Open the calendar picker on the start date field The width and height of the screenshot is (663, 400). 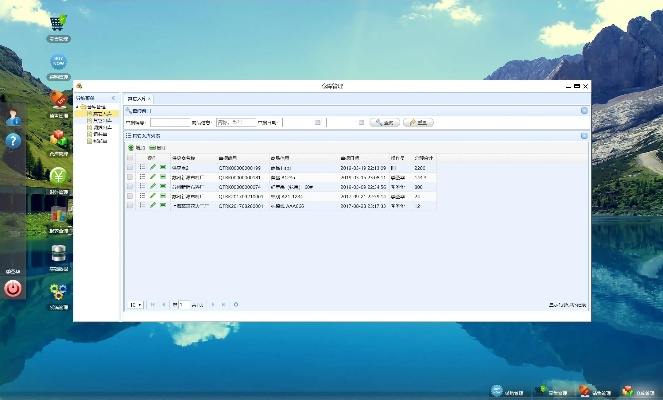point(318,123)
